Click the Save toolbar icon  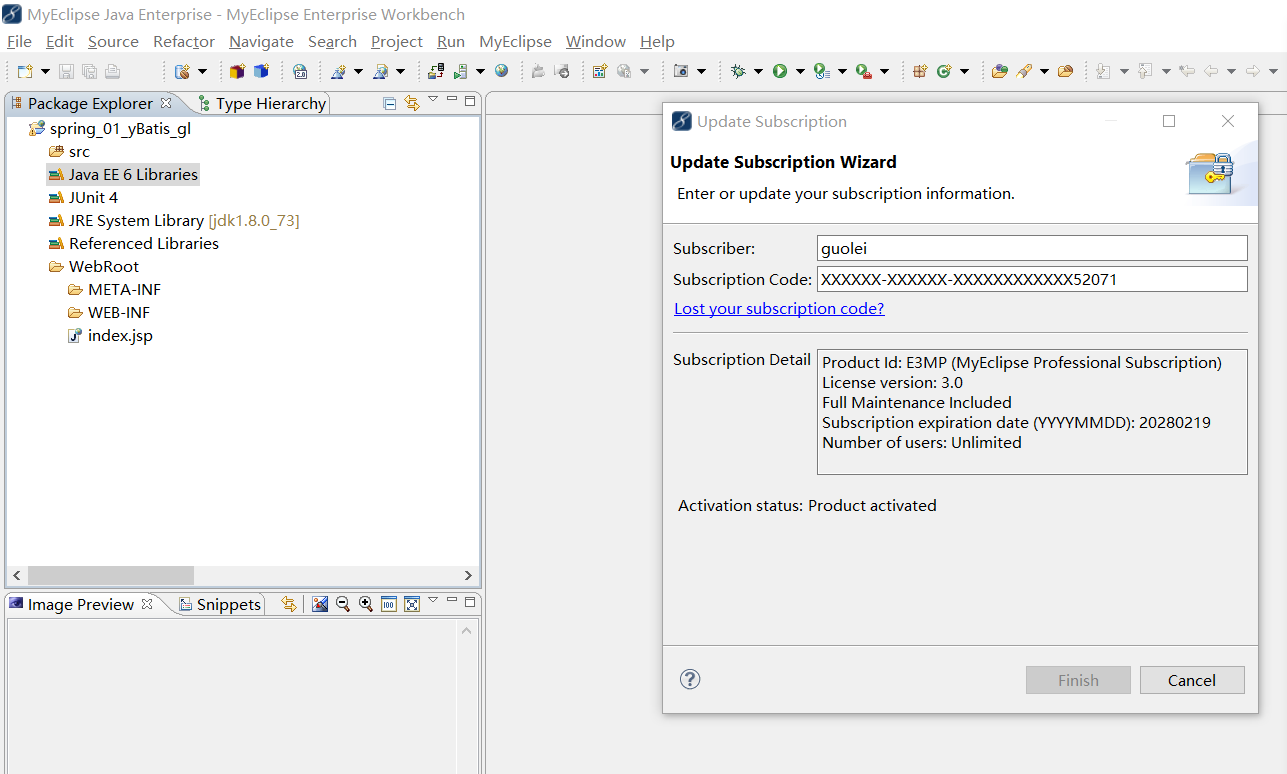coord(67,71)
